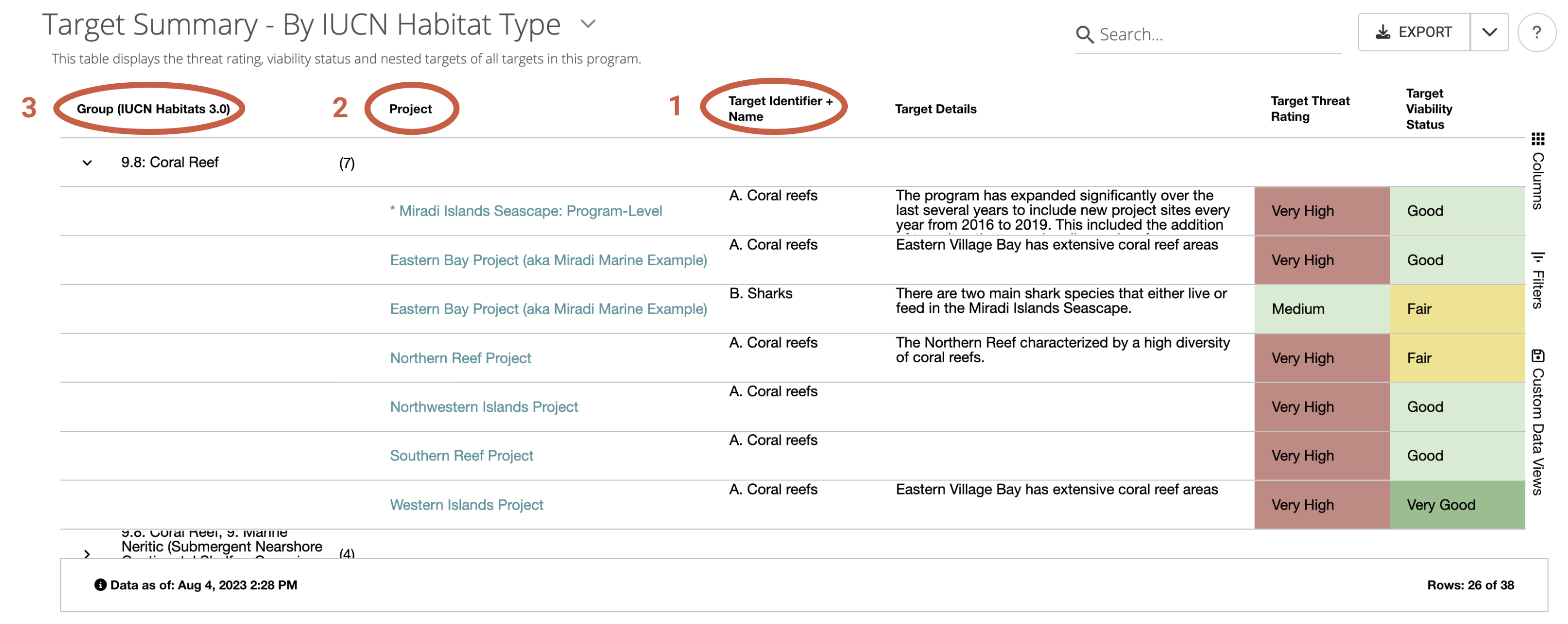Viewport: 1568px width, 624px height.
Task: Click the Project column header
Action: (410, 109)
